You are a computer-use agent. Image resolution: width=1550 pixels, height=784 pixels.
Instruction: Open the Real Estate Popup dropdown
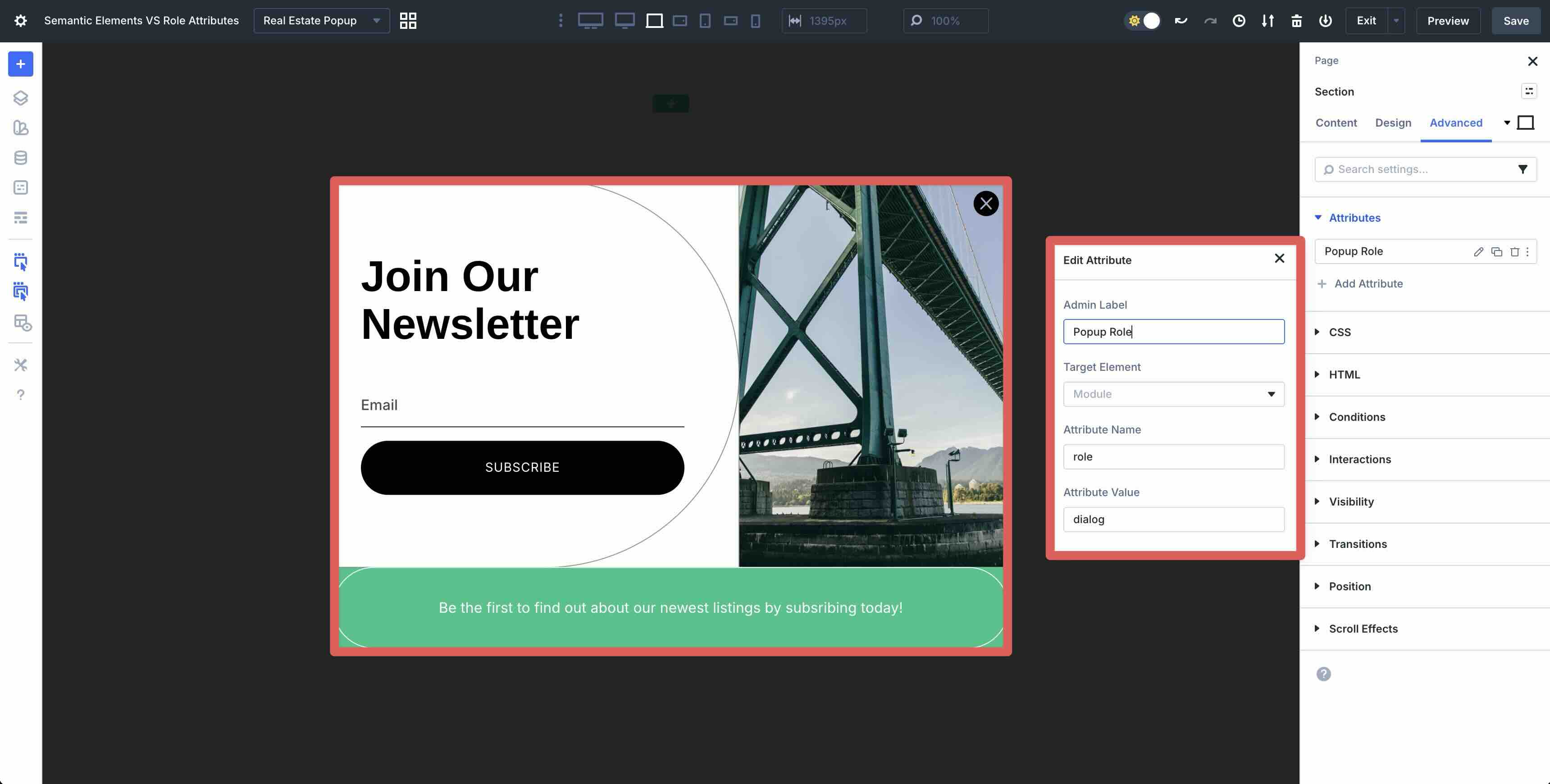[321, 20]
